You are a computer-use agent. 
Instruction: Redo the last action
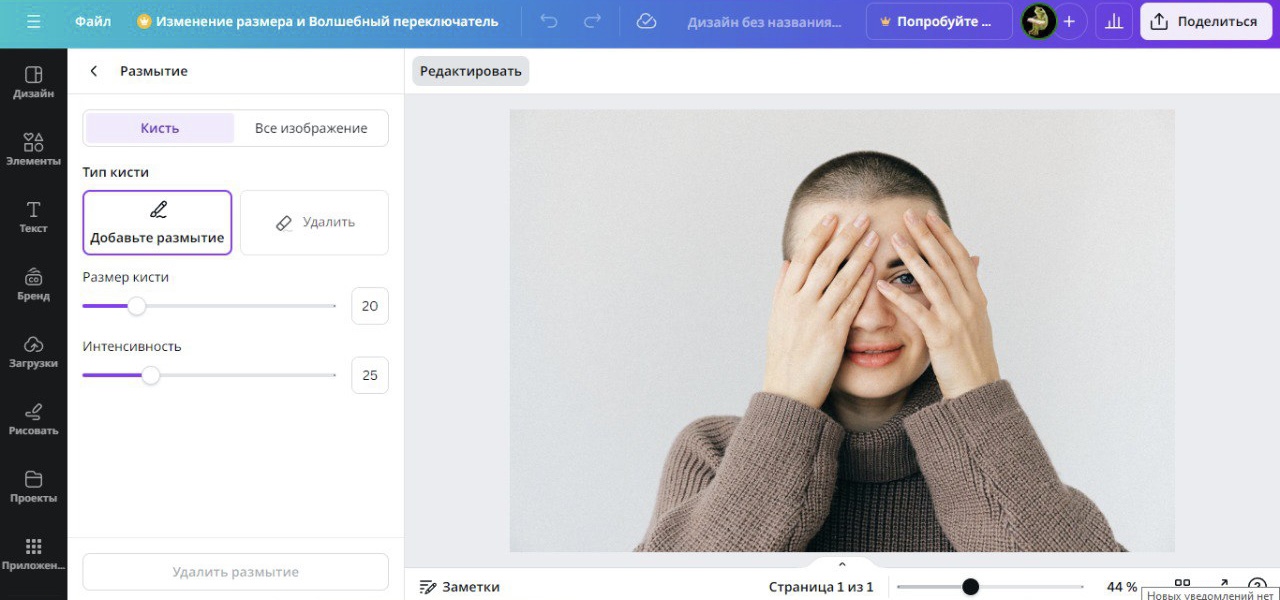593,21
